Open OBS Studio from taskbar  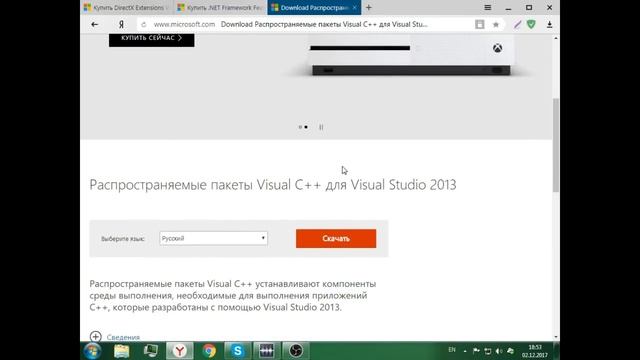point(296,351)
